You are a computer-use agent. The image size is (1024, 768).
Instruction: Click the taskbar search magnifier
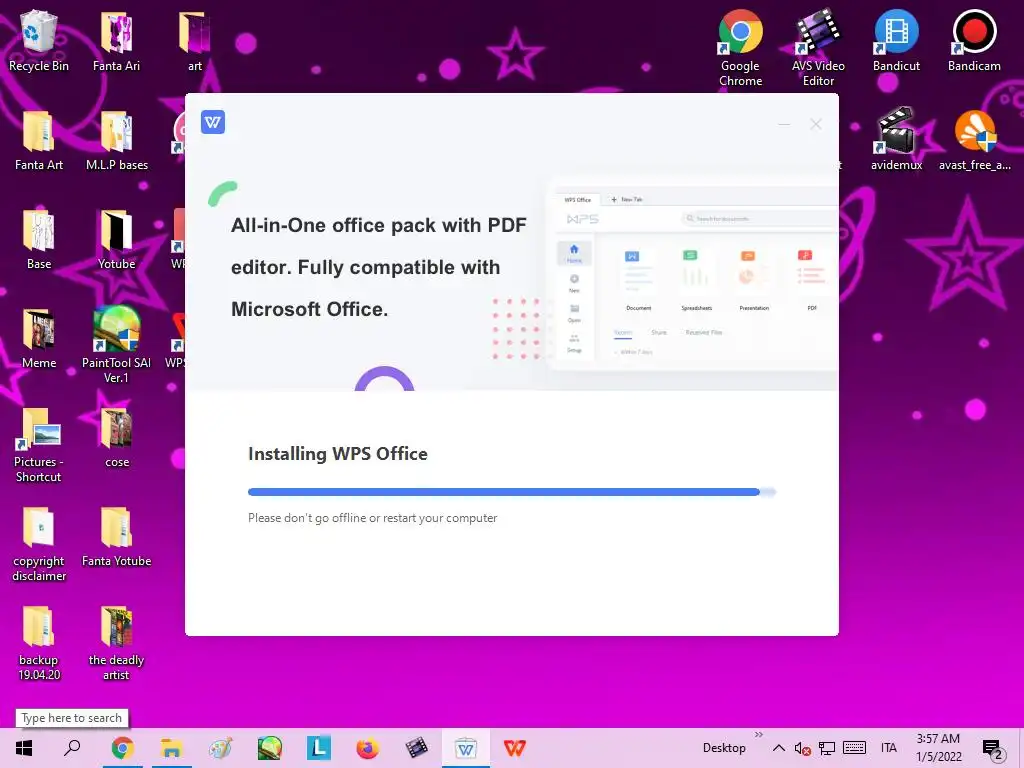[x=72, y=748]
